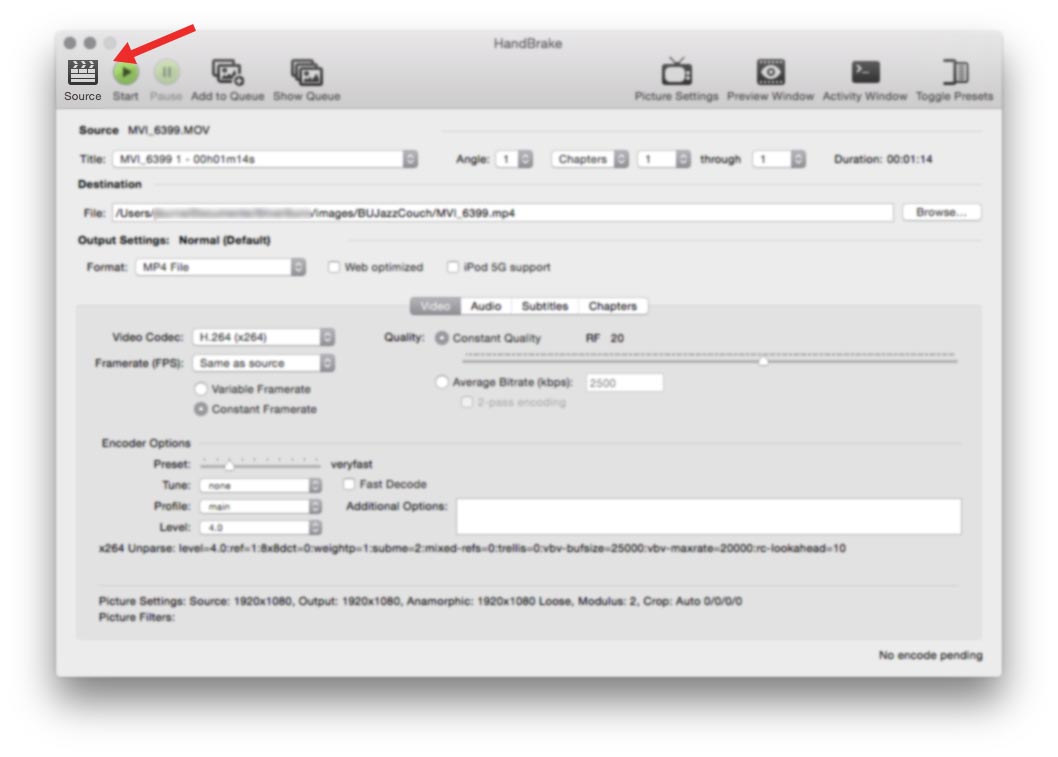Open the ending chapter dropdown after through
Viewport: 1058px width, 757px height.
[x=779, y=159]
